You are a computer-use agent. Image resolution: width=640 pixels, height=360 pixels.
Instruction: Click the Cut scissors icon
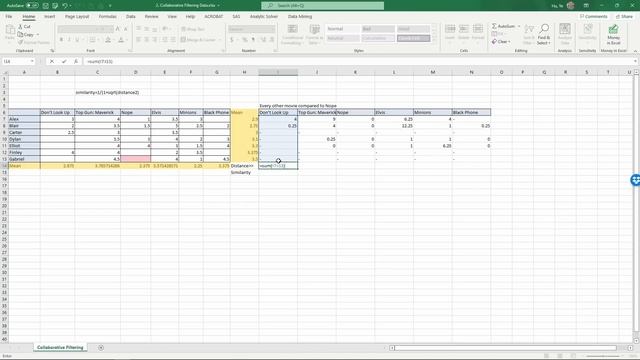pos(21,27)
